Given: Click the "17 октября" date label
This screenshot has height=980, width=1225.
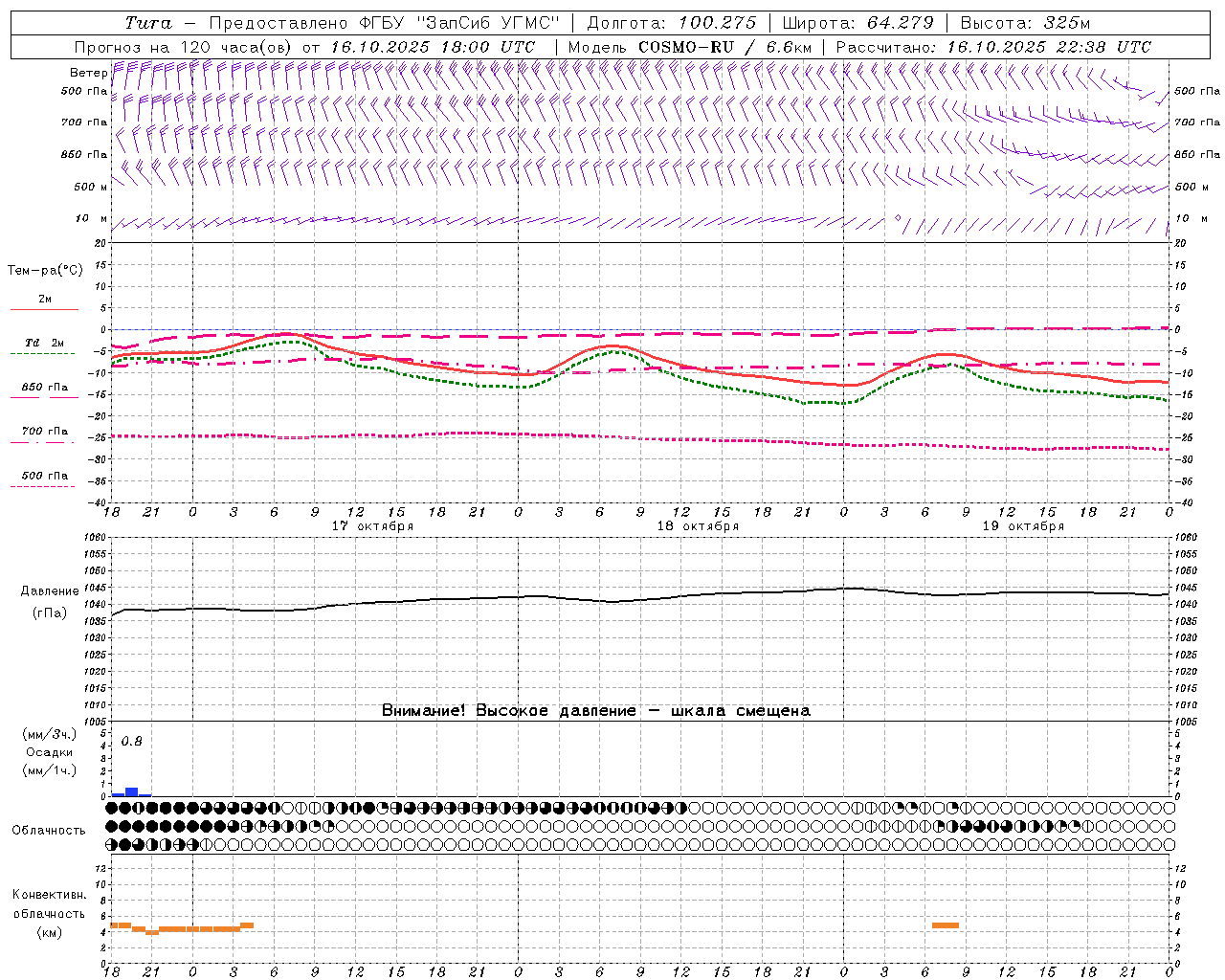Looking at the screenshot, I should tap(372, 526).
